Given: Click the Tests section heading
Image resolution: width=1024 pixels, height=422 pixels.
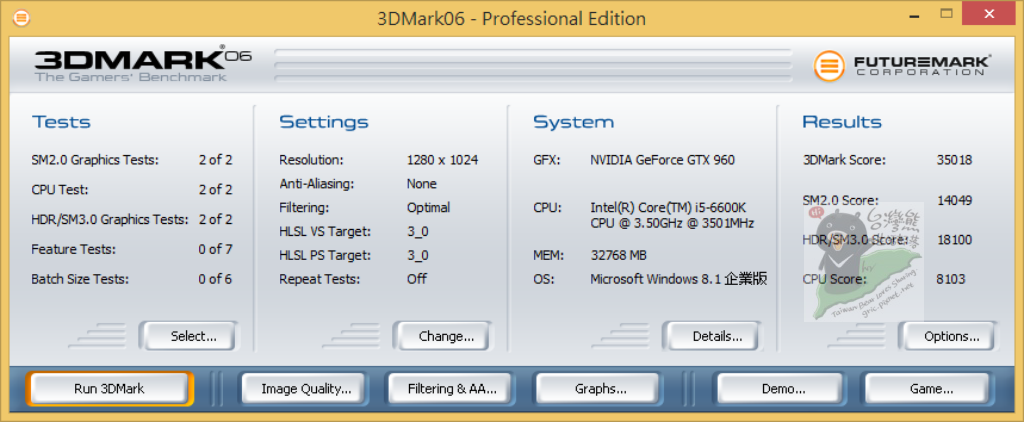Looking at the screenshot, I should pyautogui.click(x=61, y=122).
